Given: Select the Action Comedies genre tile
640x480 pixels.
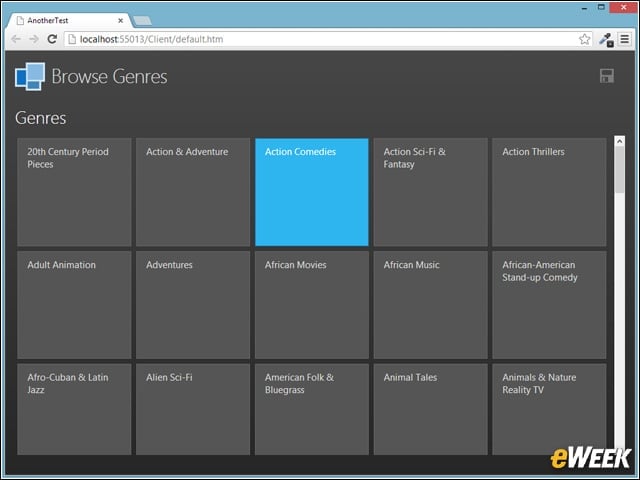Looking at the screenshot, I should 312,192.
